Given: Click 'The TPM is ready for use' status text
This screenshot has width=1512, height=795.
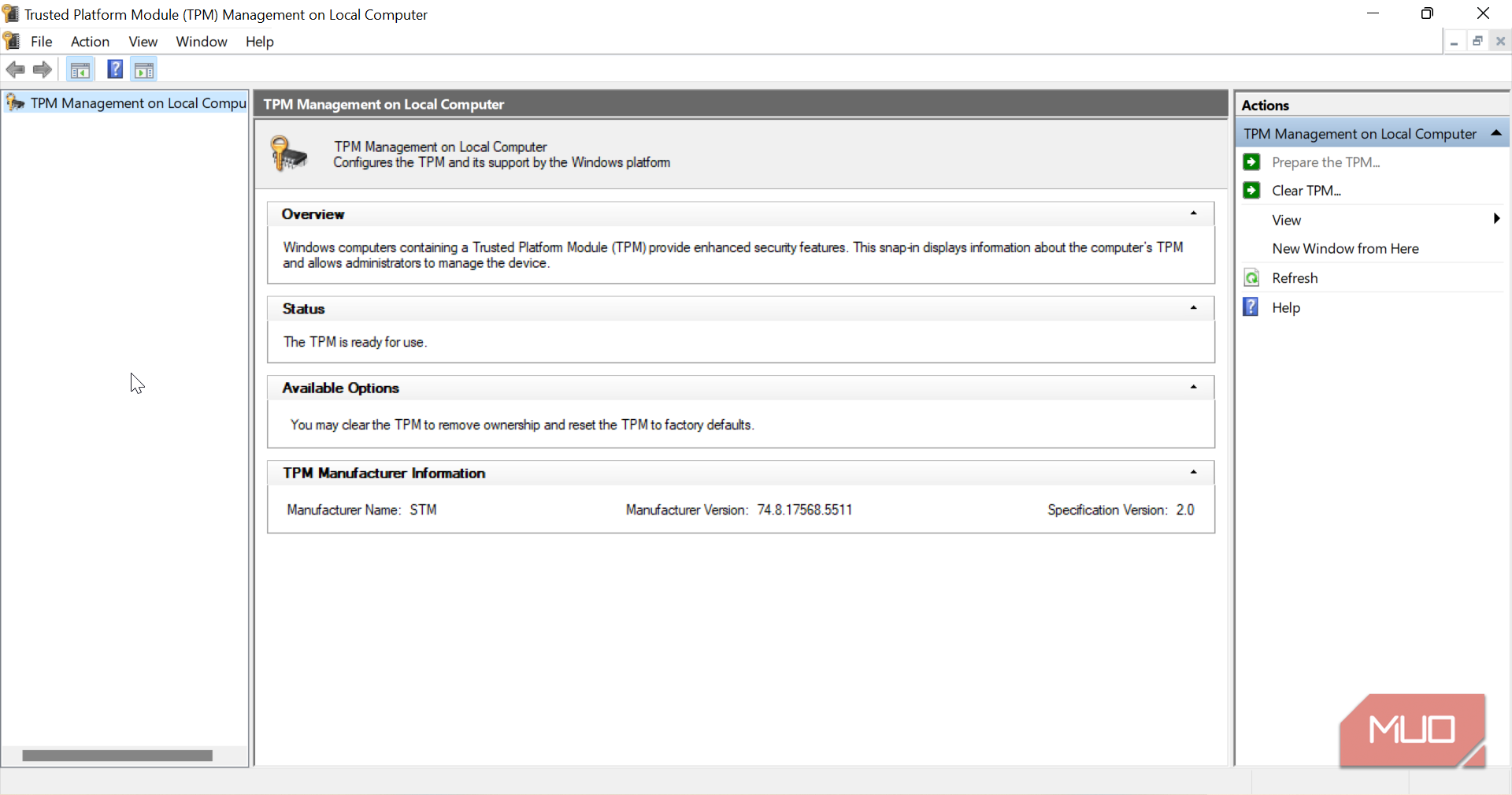Looking at the screenshot, I should [355, 342].
